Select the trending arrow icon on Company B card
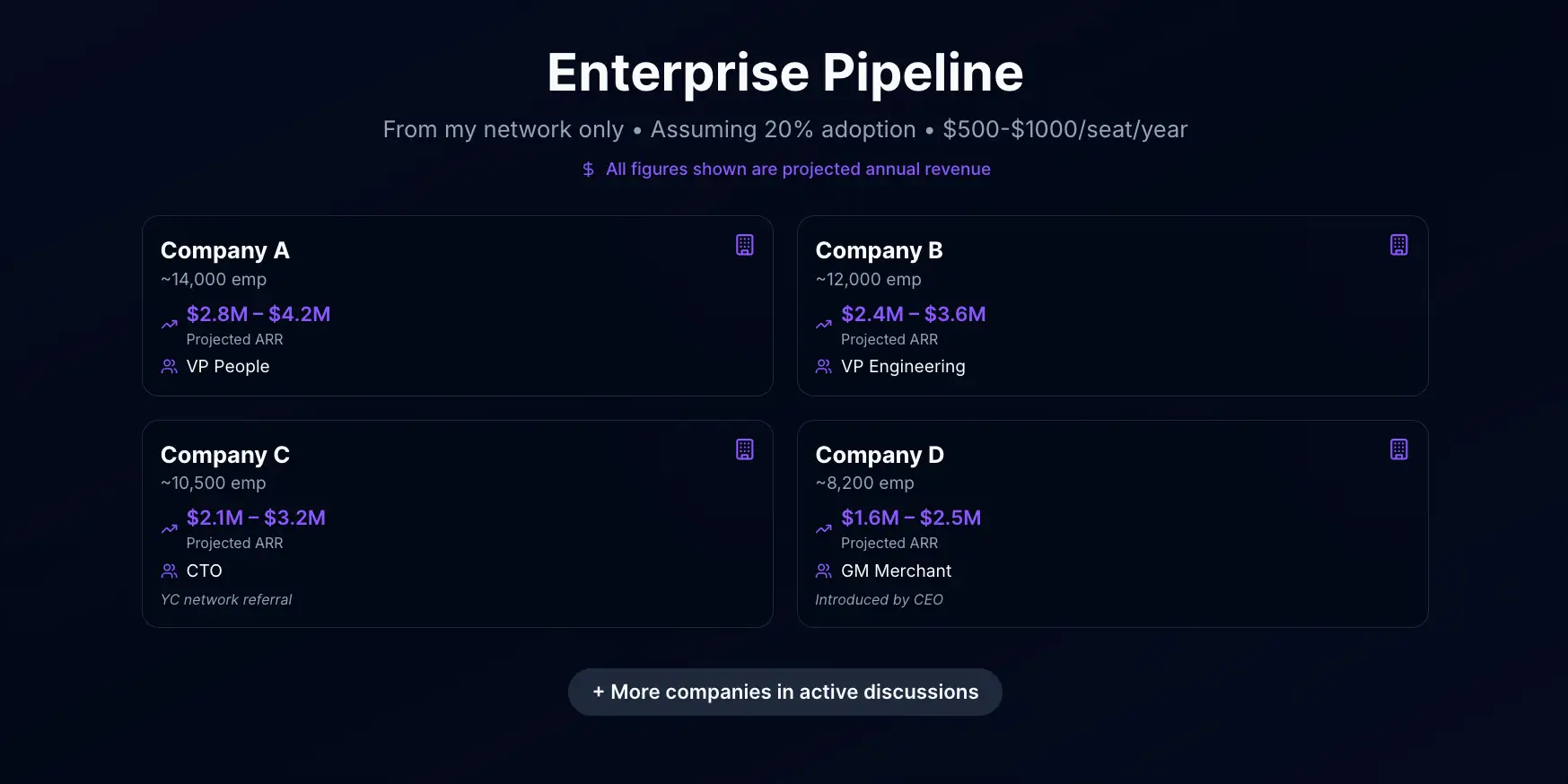Viewport: 1568px width, 784px height. click(x=823, y=324)
